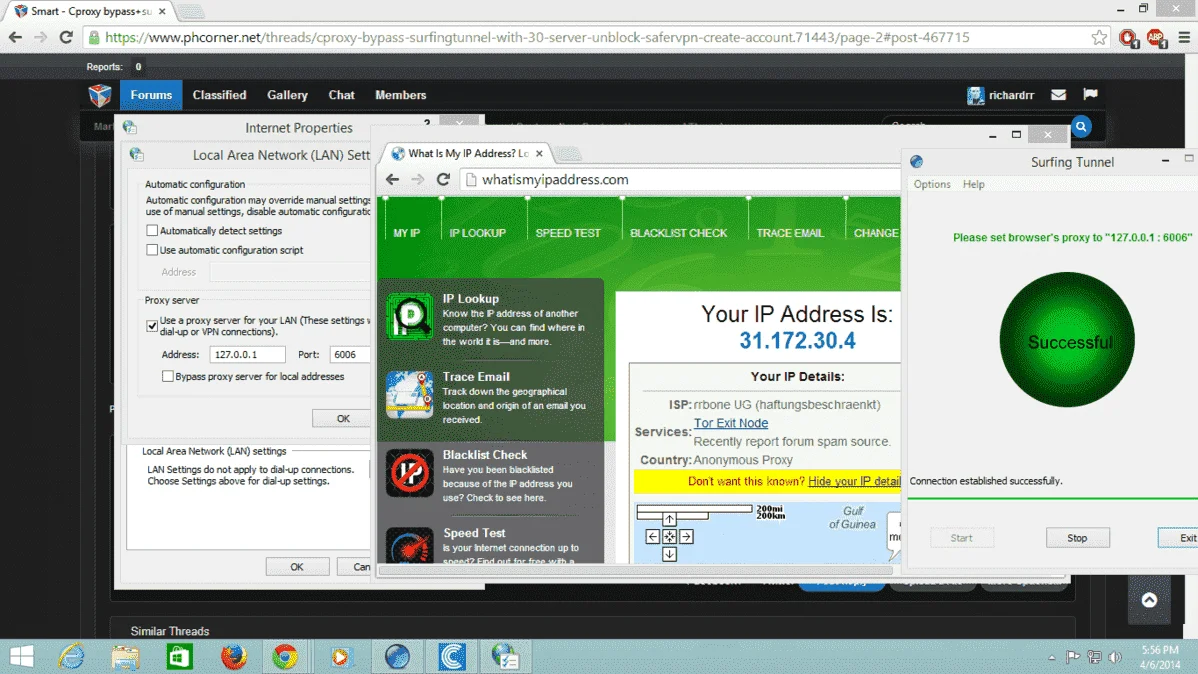Go forward in the whatismyipaddress window
The width and height of the screenshot is (1198, 674).
point(418,180)
